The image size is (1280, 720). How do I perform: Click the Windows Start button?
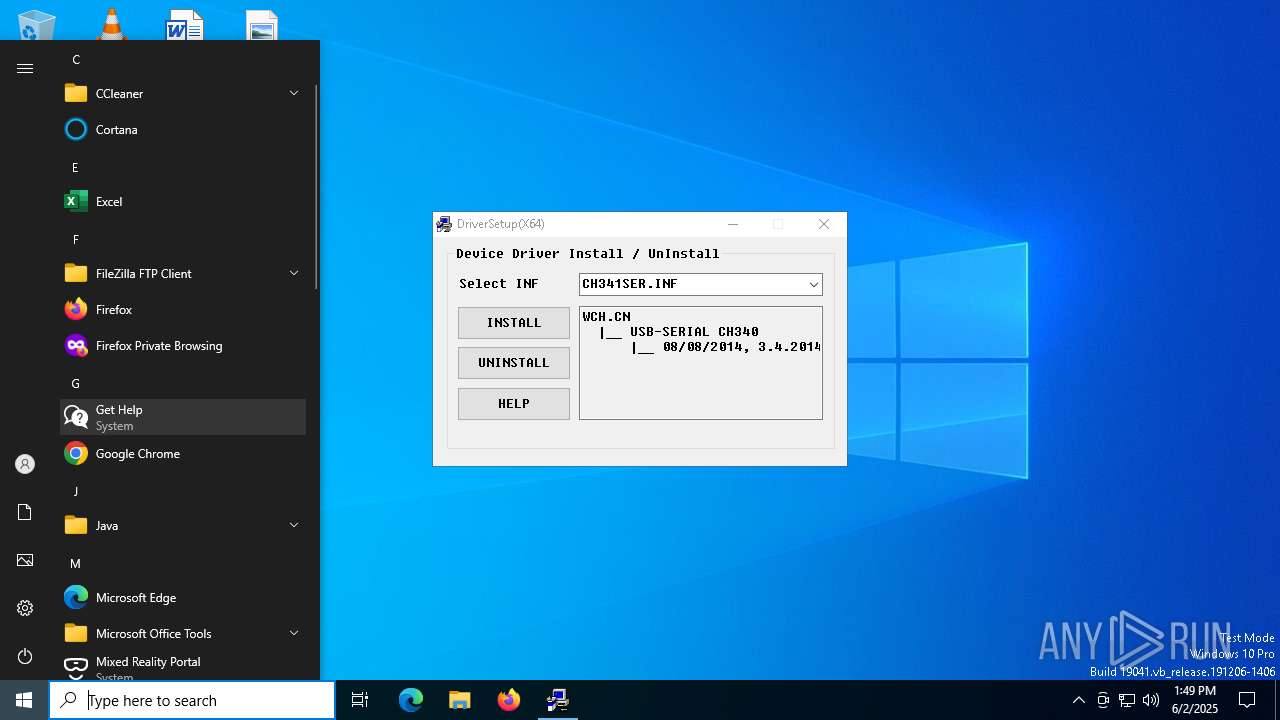[x=24, y=700]
